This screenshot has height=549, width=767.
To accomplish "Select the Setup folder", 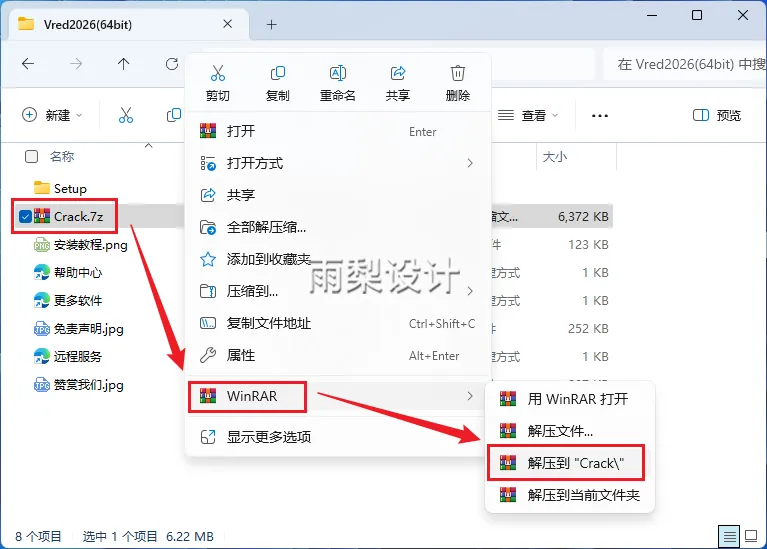I will [x=61, y=188].
